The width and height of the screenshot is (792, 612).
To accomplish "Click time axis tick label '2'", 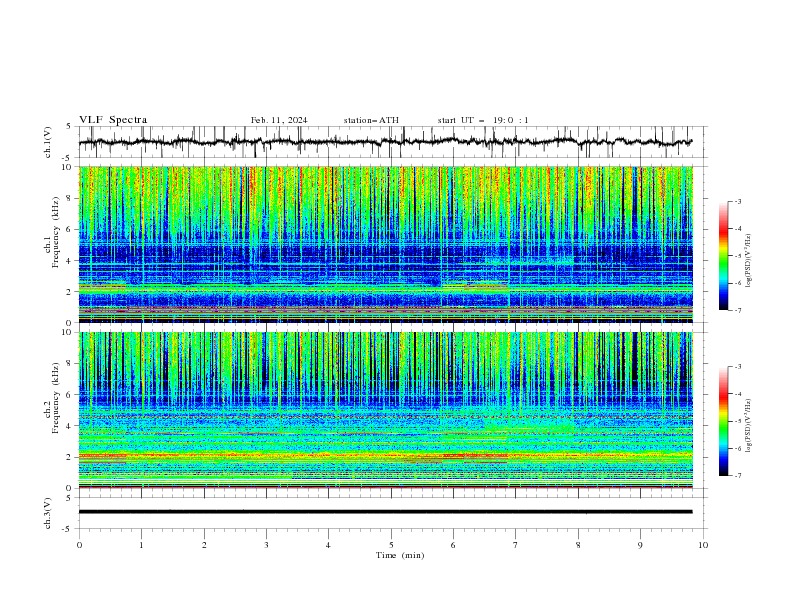I will 204,545.
